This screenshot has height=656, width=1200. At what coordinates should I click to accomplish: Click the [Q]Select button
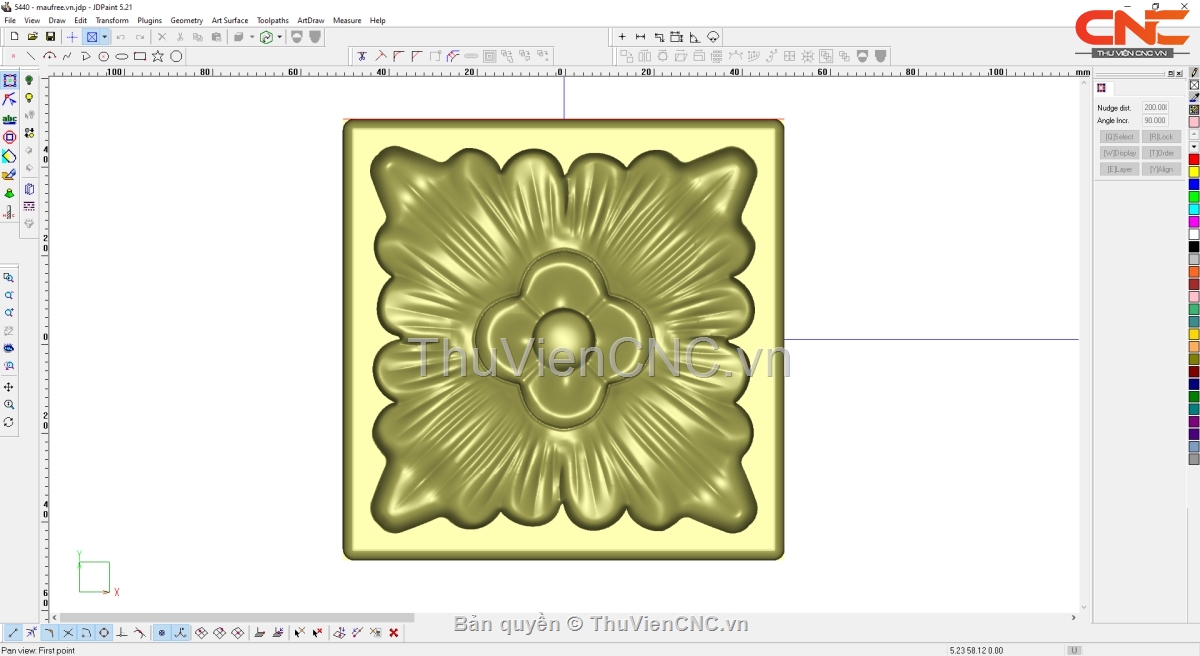[1119, 136]
